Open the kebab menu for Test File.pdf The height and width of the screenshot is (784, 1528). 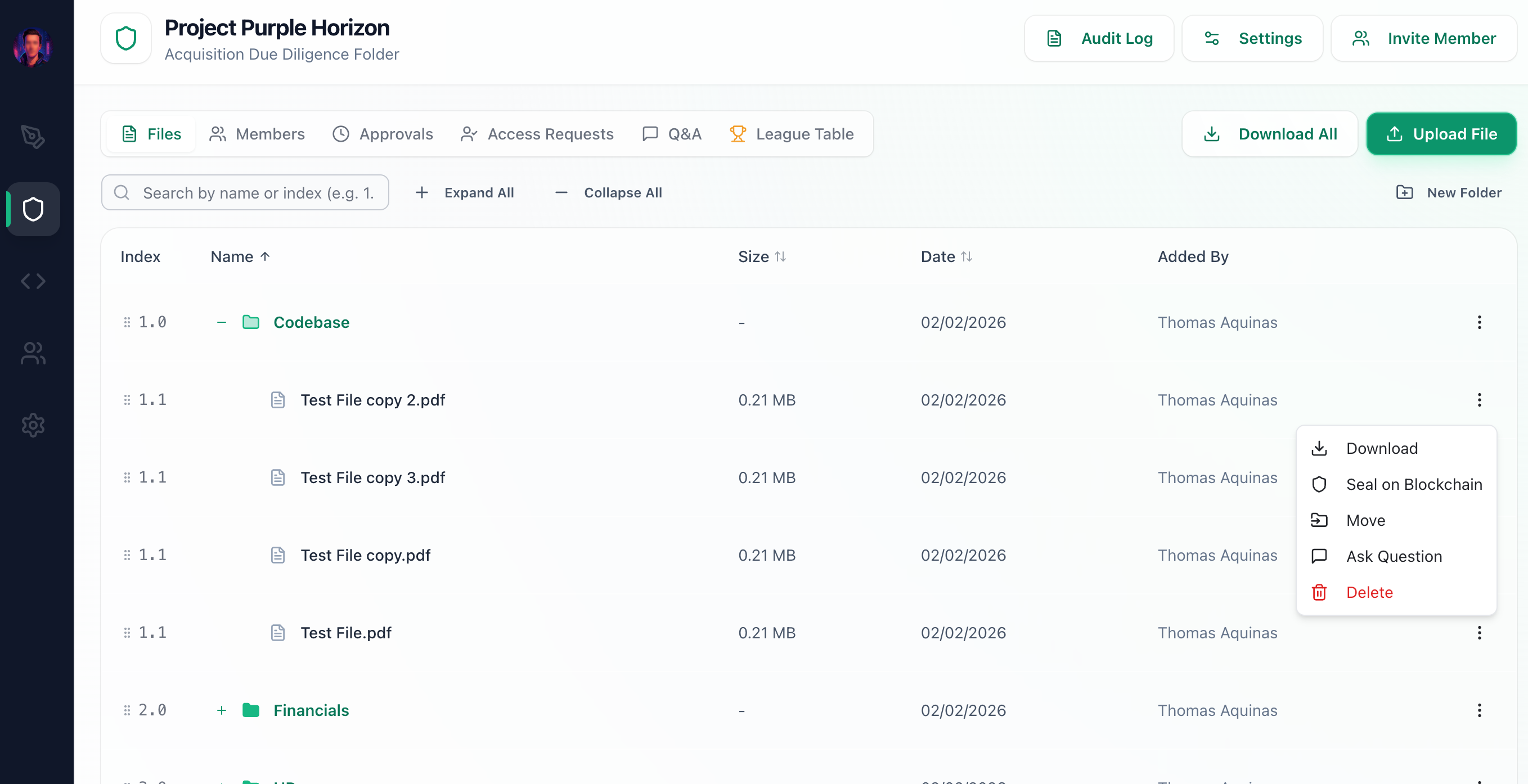point(1480,633)
